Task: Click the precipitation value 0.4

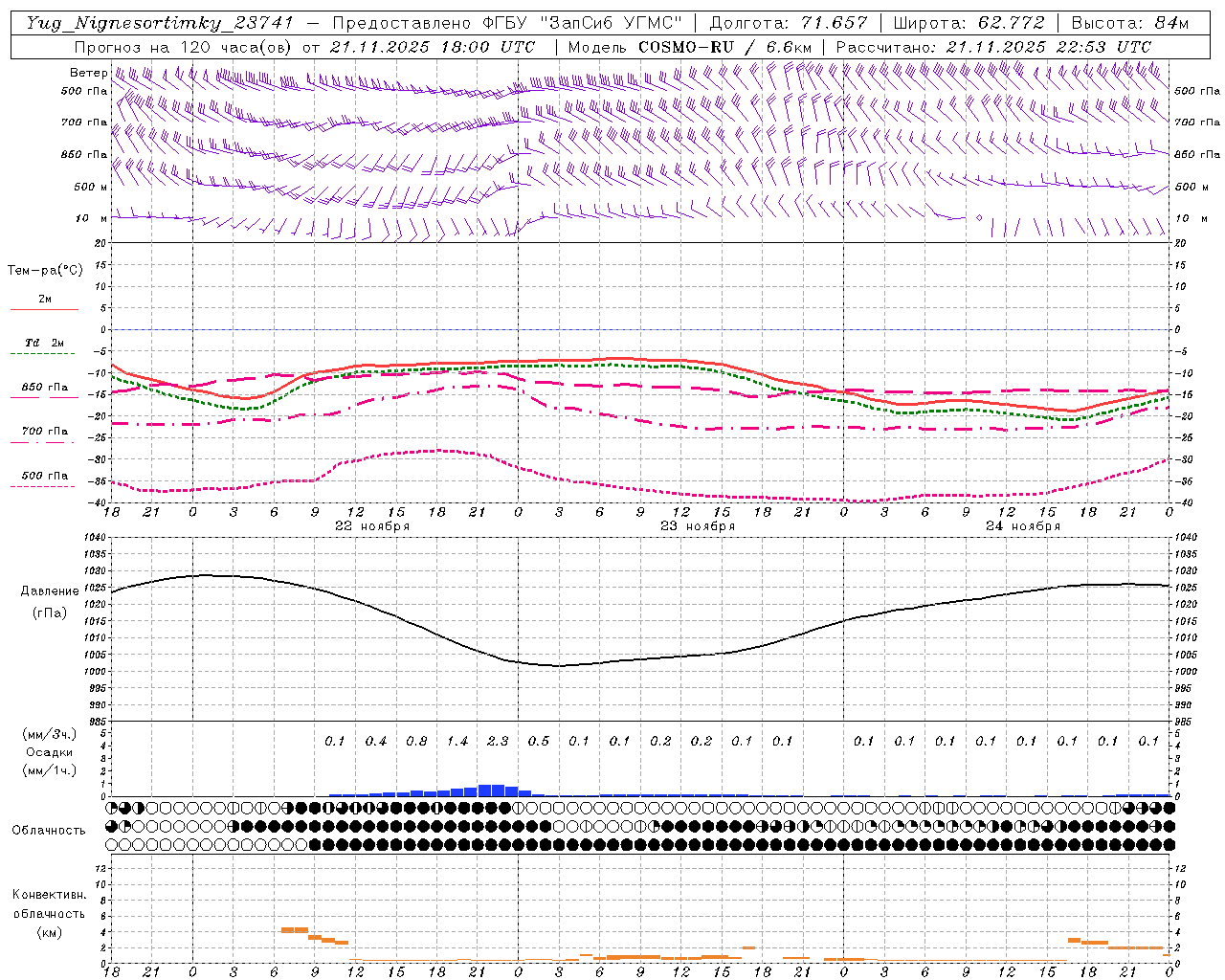Action: point(376,741)
